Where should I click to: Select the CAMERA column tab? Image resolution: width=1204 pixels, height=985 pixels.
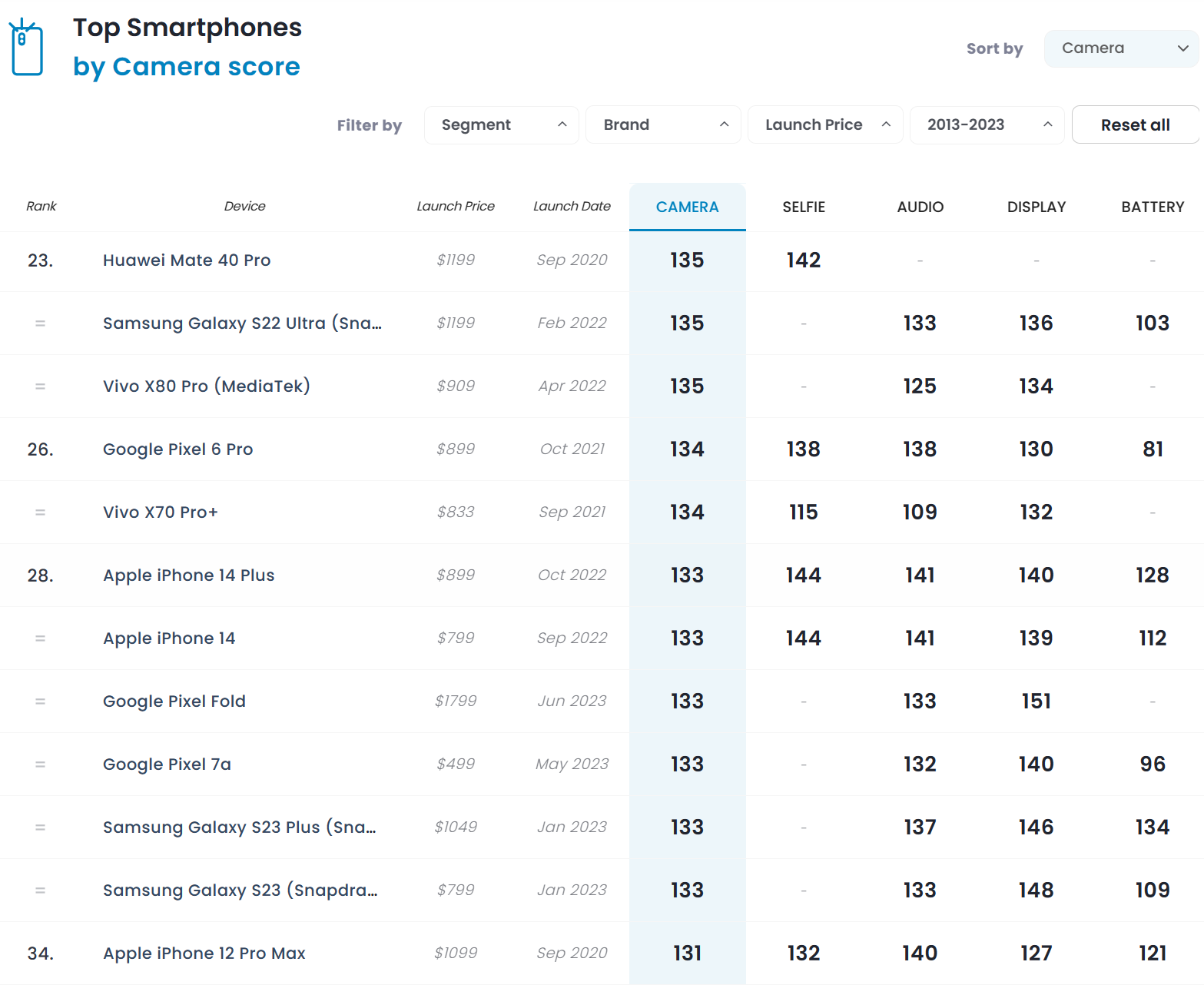click(x=687, y=207)
